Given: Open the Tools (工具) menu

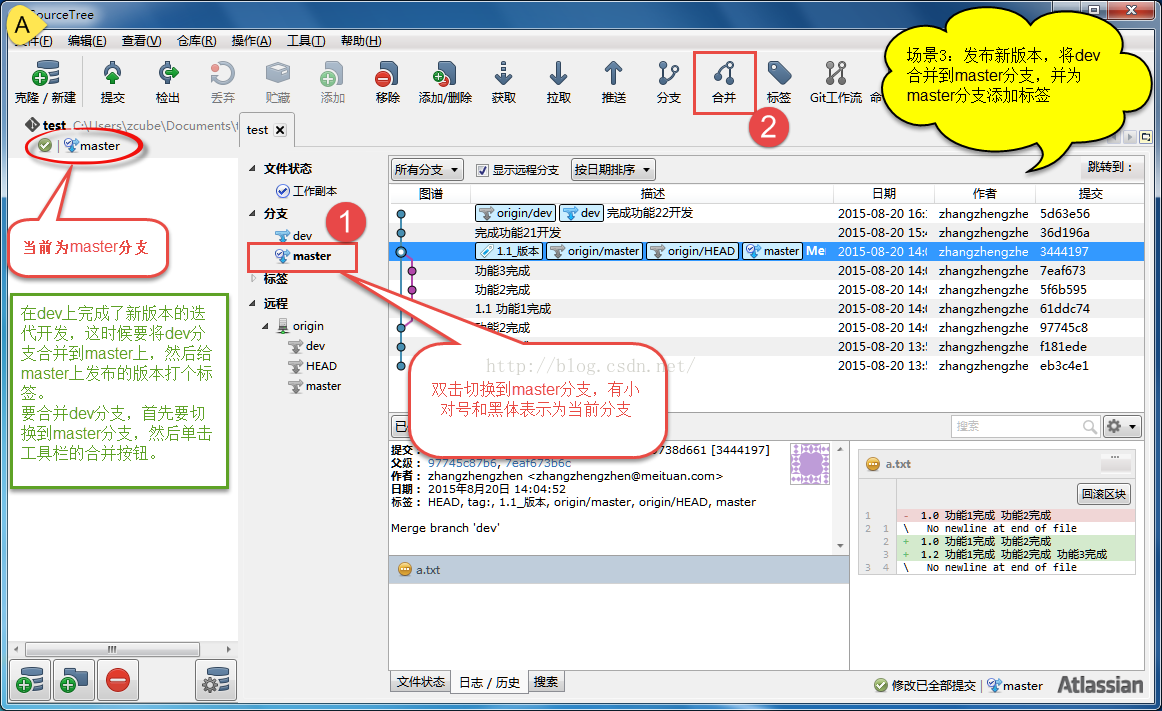Looking at the screenshot, I should coord(306,41).
